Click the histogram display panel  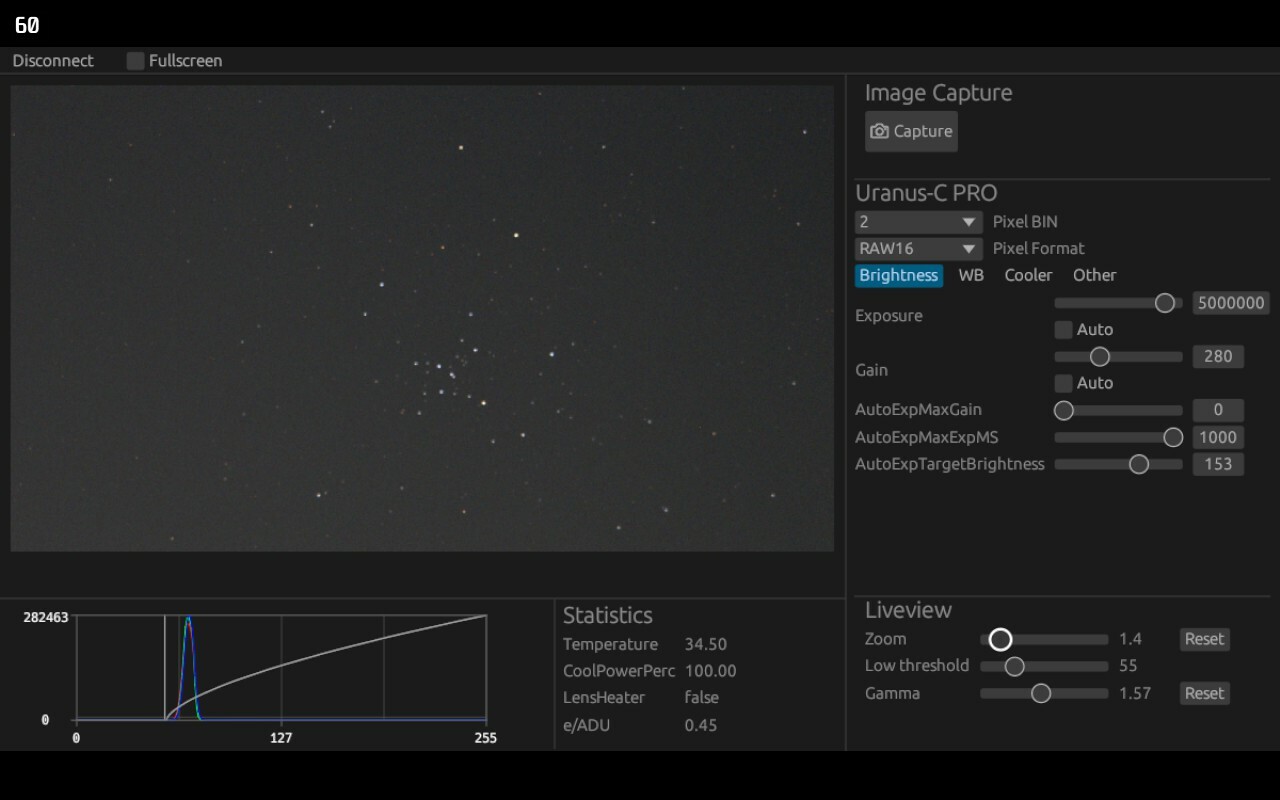280,670
